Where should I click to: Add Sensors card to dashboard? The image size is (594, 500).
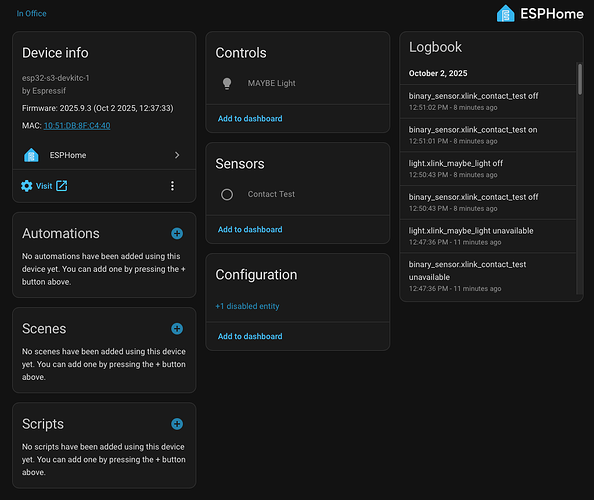tap(250, 230)
